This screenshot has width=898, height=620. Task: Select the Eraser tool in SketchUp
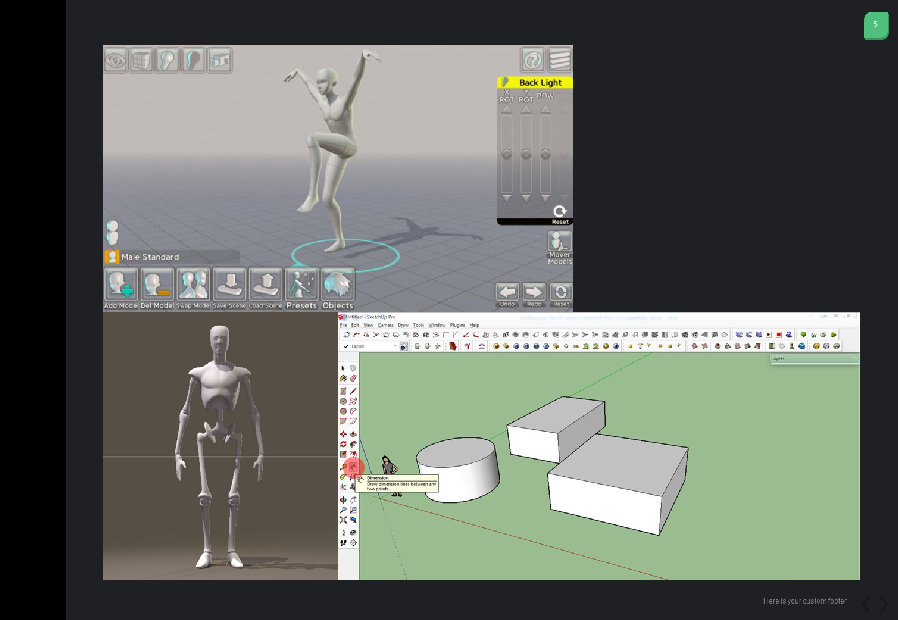(x=353, y=378)
